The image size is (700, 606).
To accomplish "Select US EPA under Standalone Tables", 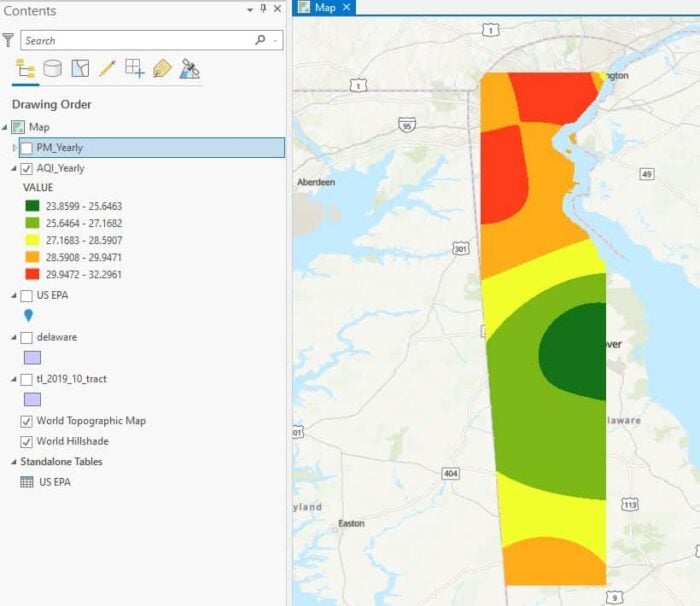I will tap(55, 482).
